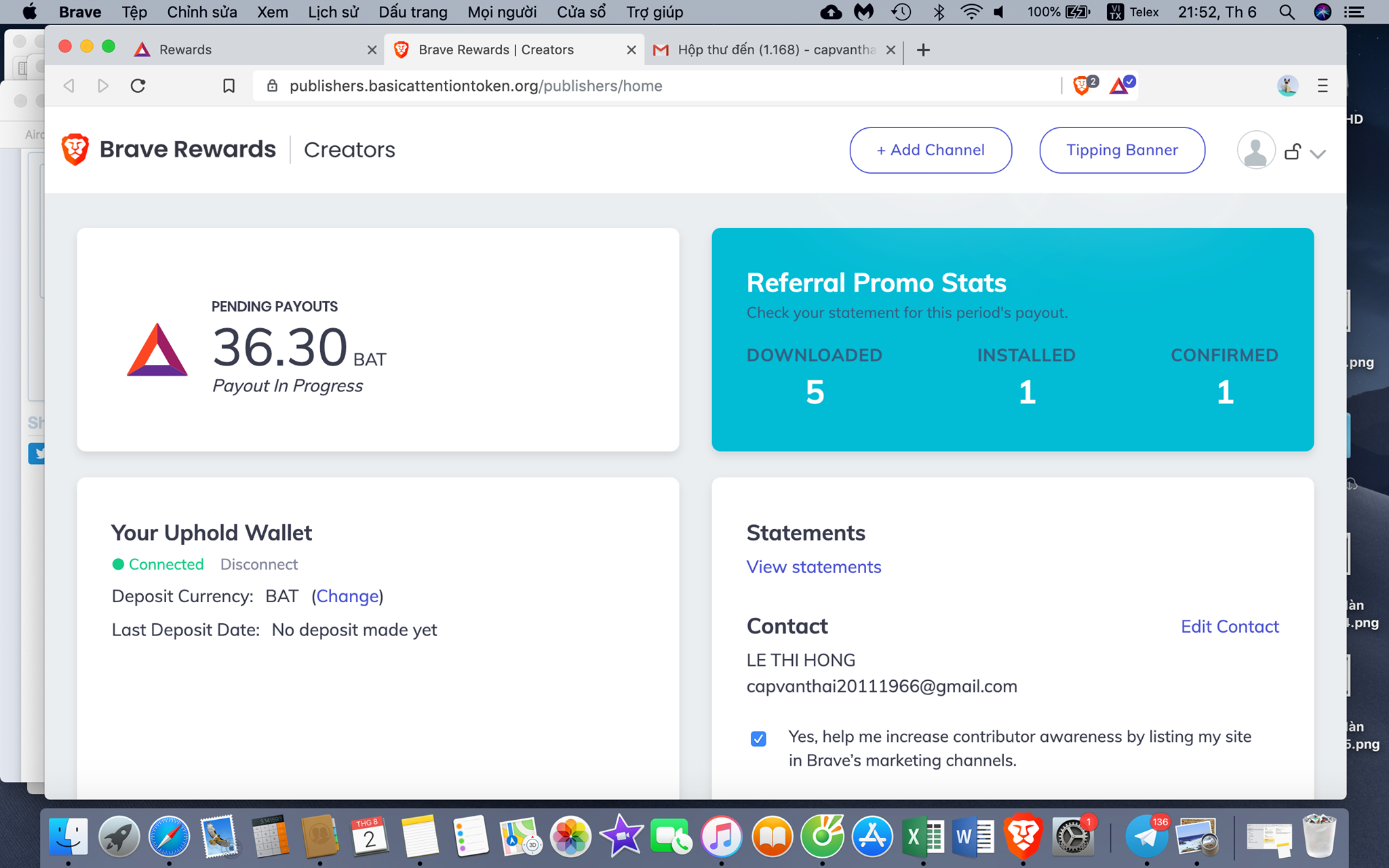Open the browser hamburger menu icon

(x=1322, y=86)
